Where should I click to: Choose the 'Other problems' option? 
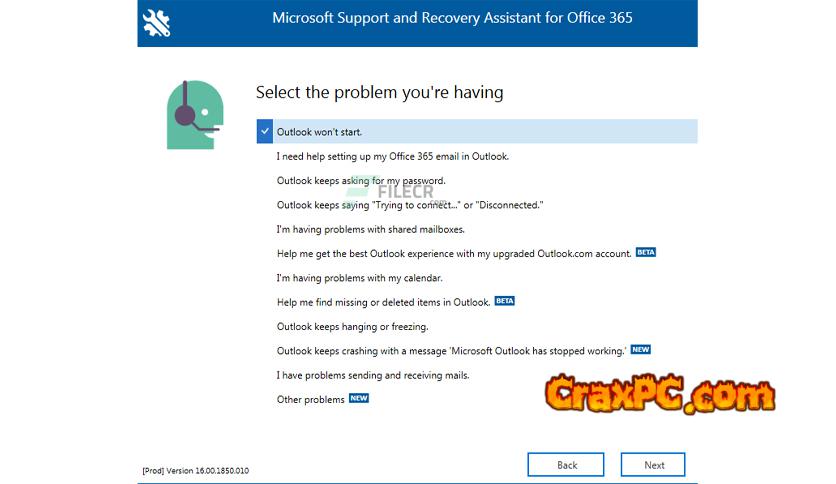coord(311,399)
